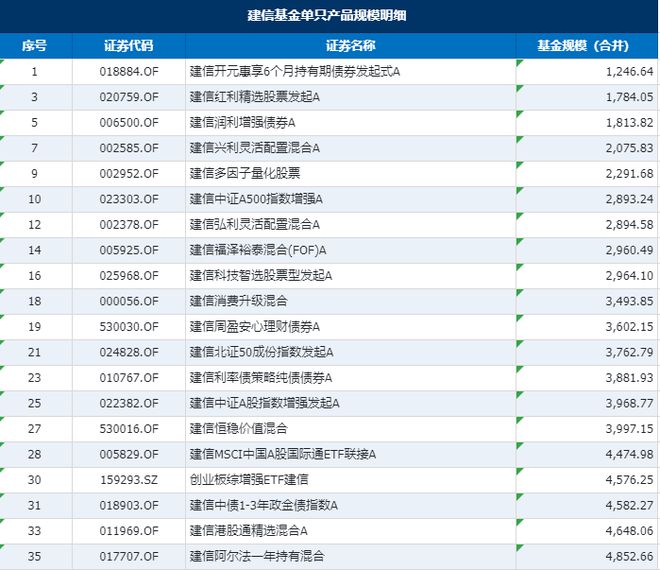Select the 基金规模（合并） column header
This screenshot has width=660, height=570.
pyautogui.click(x=583, y=45)
